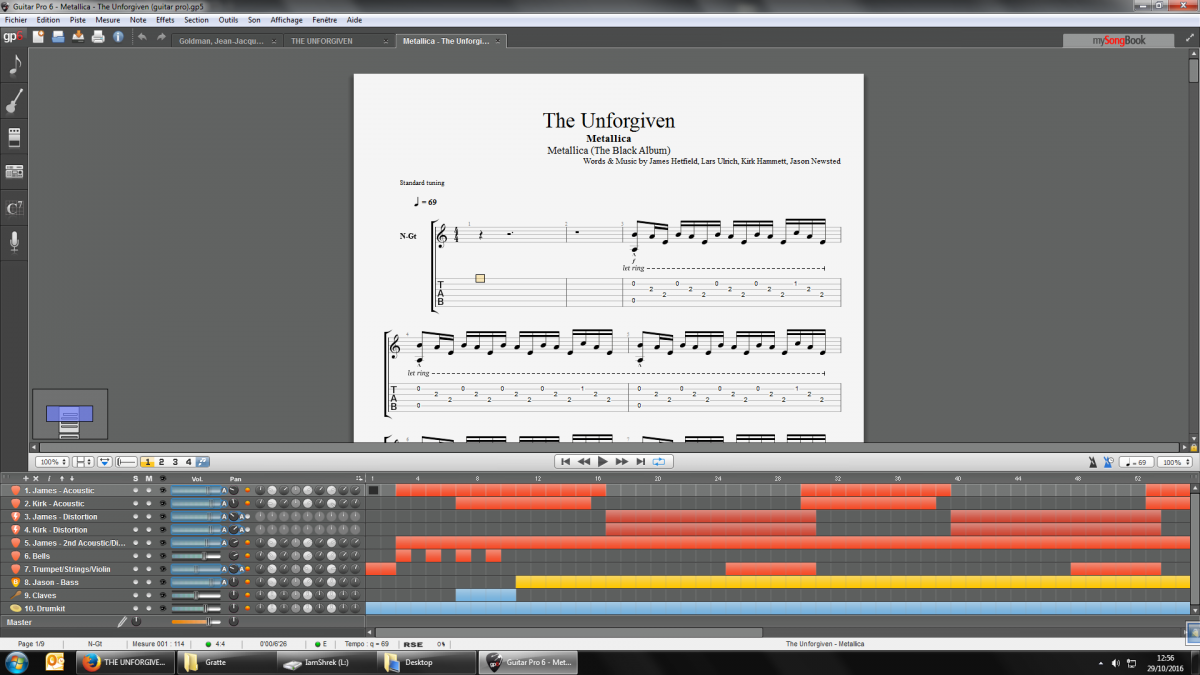The width and height of the screenshot is (1200, 675).
Task: Click the page overview thumbnail
Action: click(x=69, y=415)
